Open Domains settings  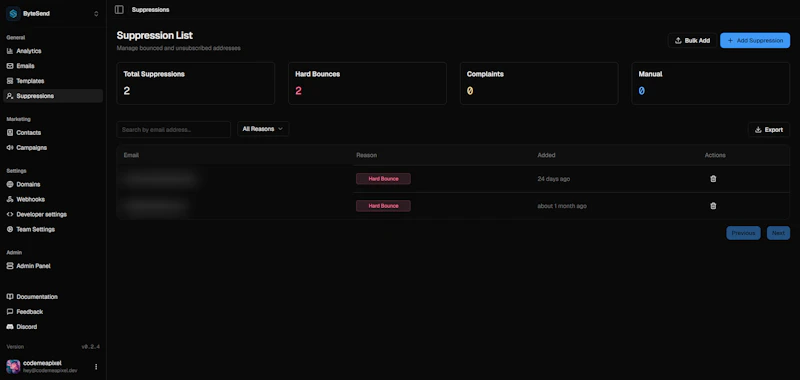point(53,184)
